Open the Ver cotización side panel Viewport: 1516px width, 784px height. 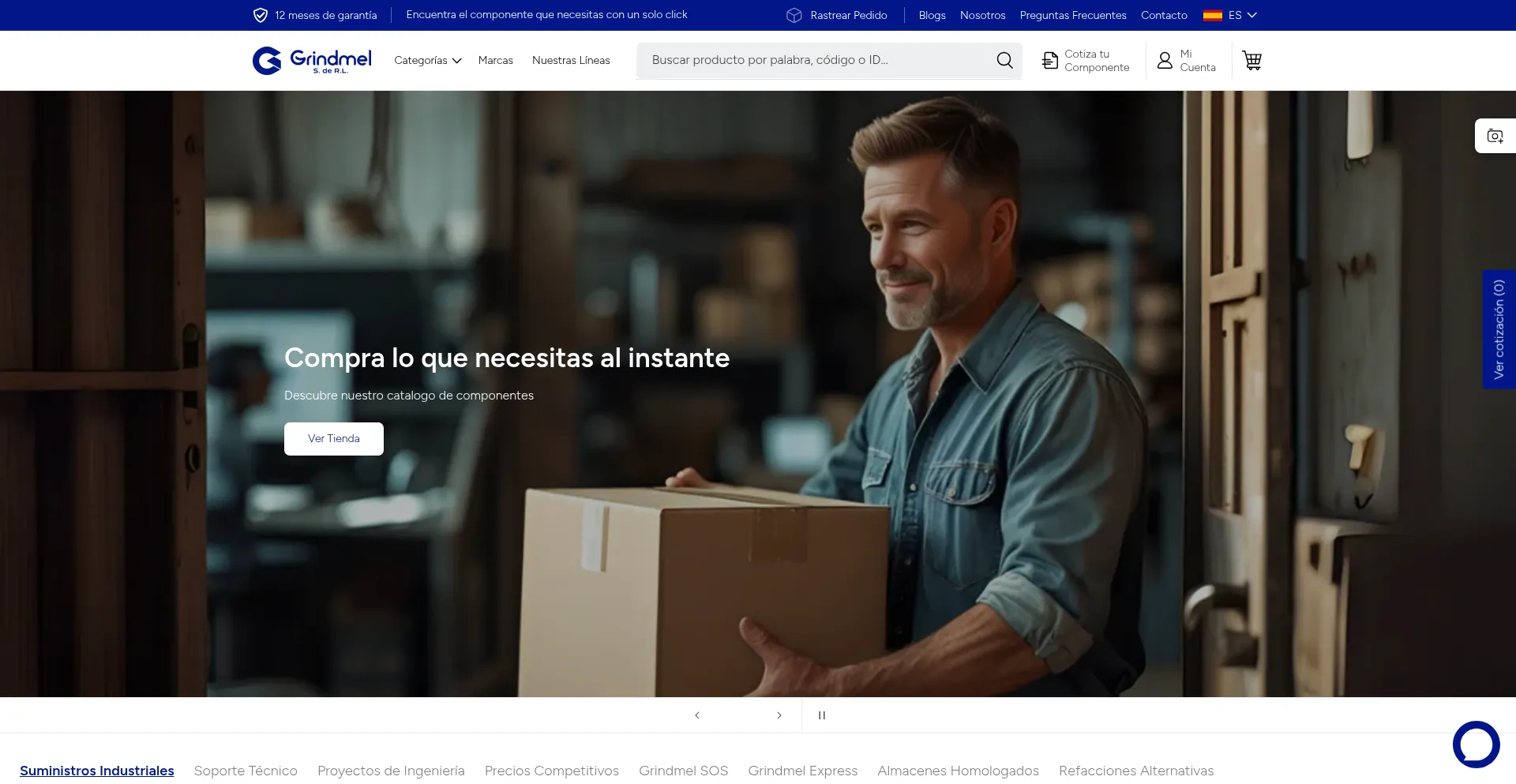pyautogui.click(x=1499, y=329)
